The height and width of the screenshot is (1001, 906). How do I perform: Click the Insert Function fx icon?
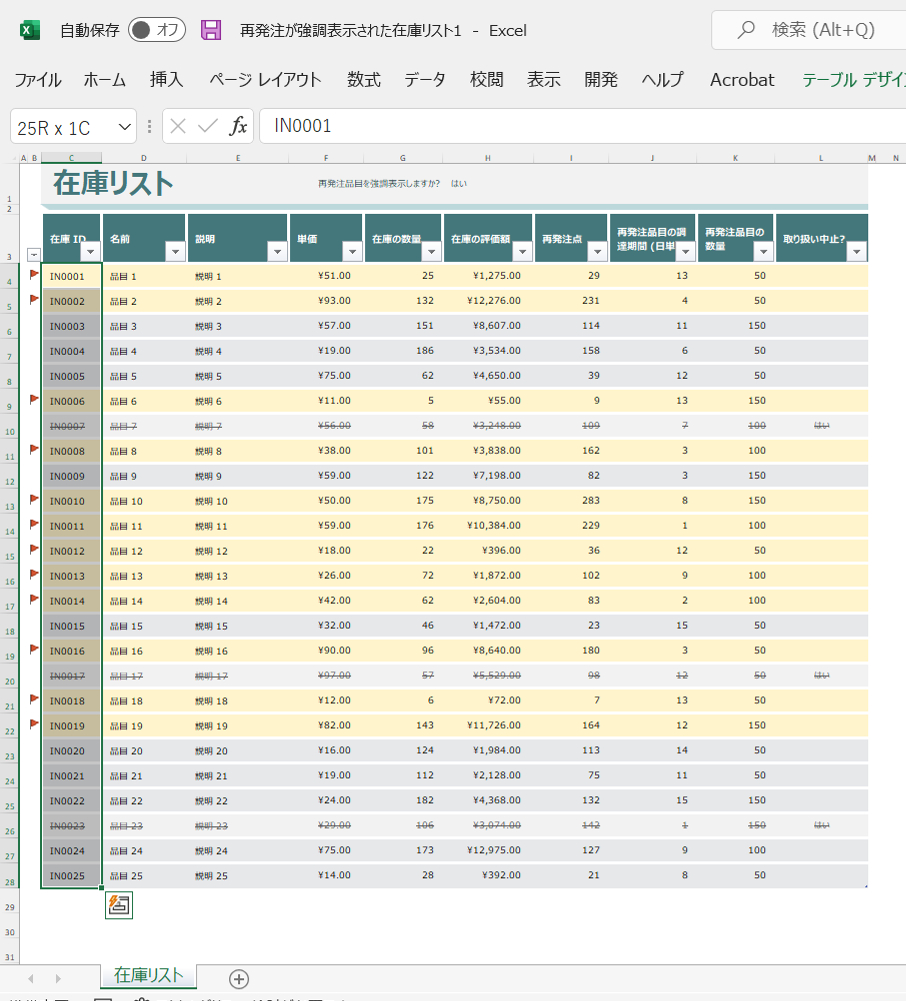coord(238,126)
